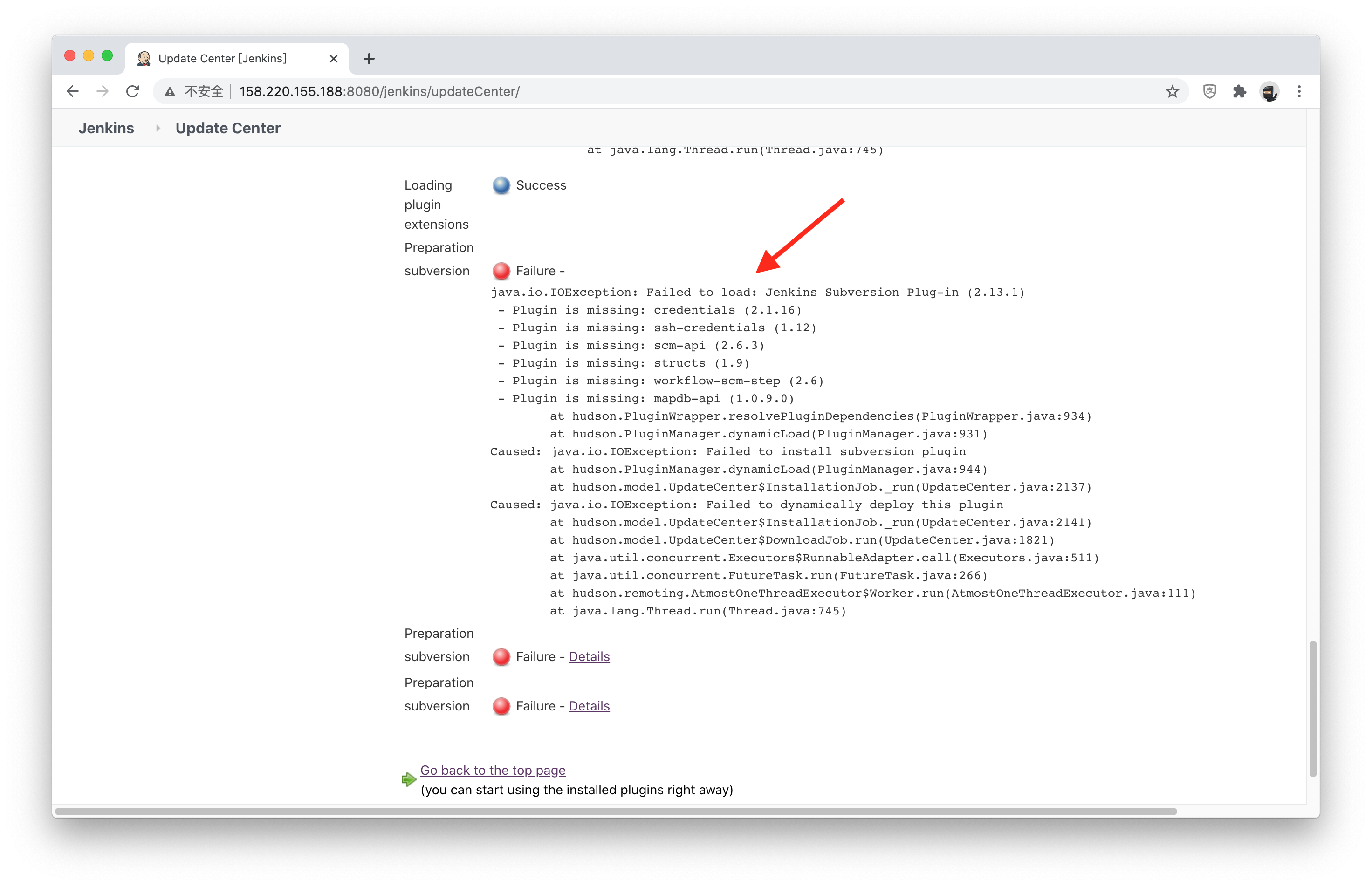Click the green arrow icon beside top page link
Screen dimensions: 1372x887
coord(409,779)
